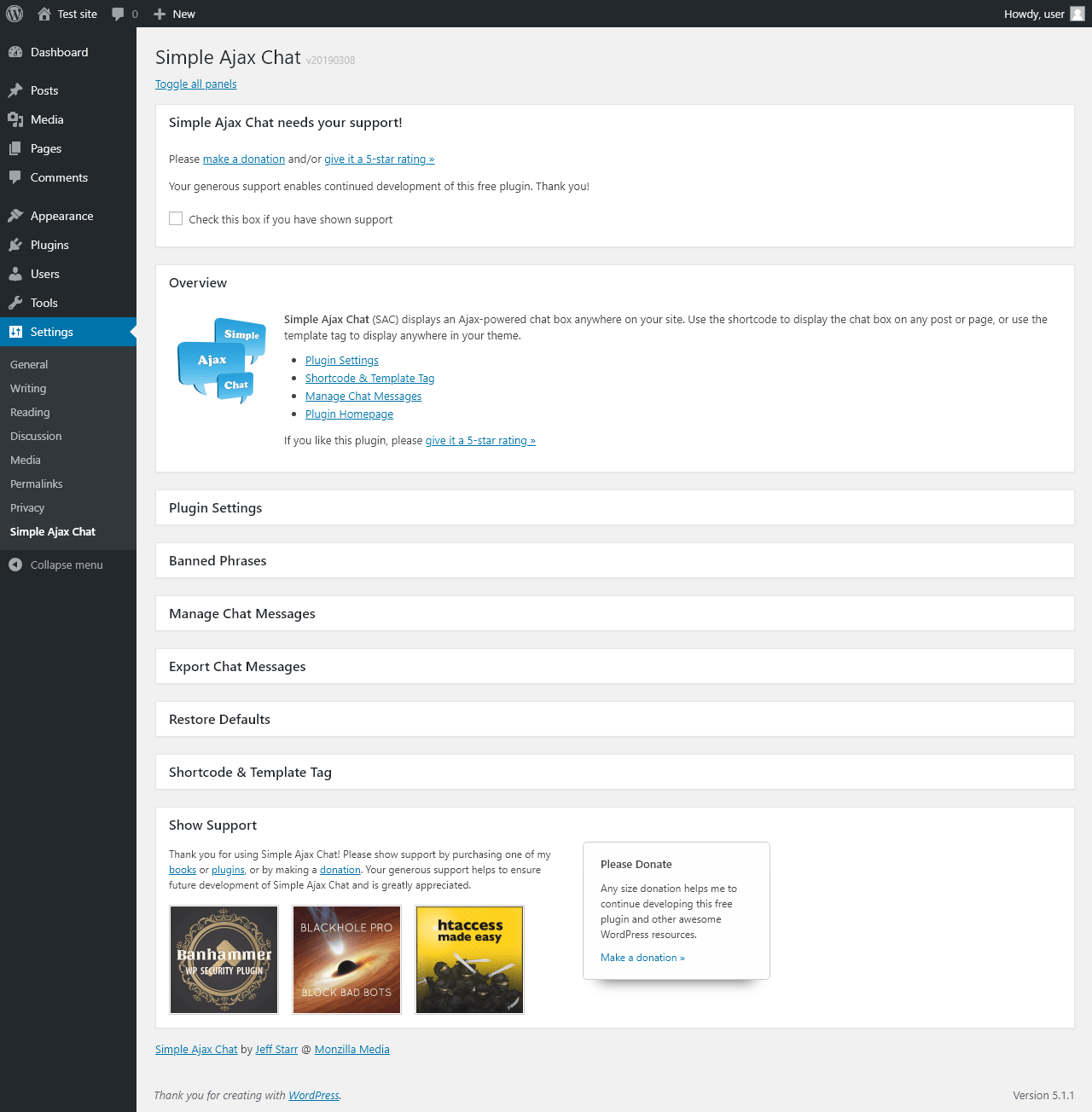Click the Toggle all panels link

(x=196, y=84)
